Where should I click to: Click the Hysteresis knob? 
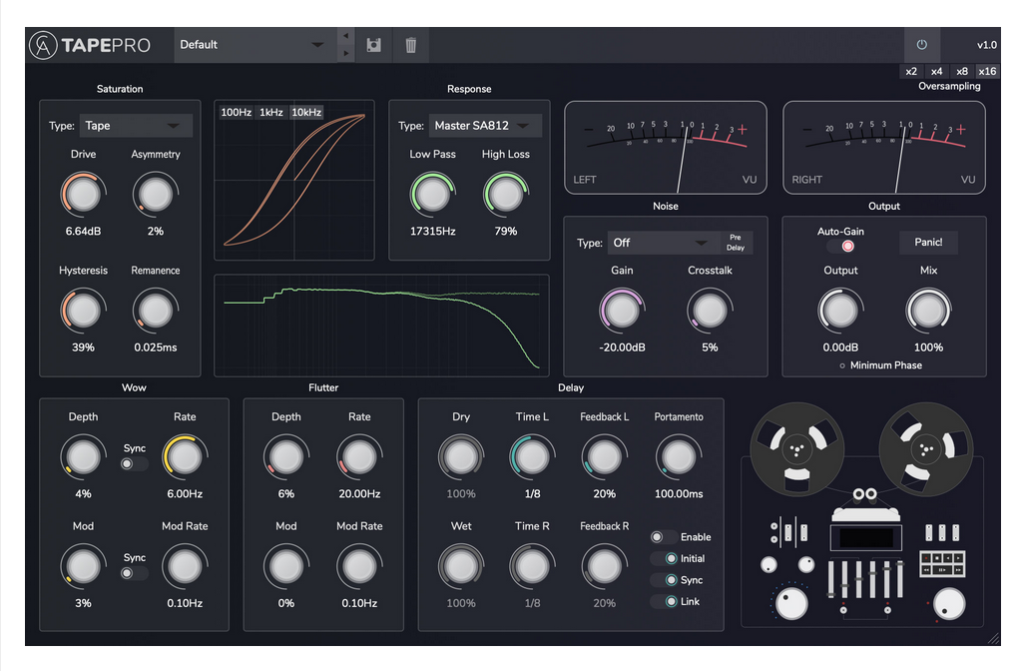(x=83, y=310)
